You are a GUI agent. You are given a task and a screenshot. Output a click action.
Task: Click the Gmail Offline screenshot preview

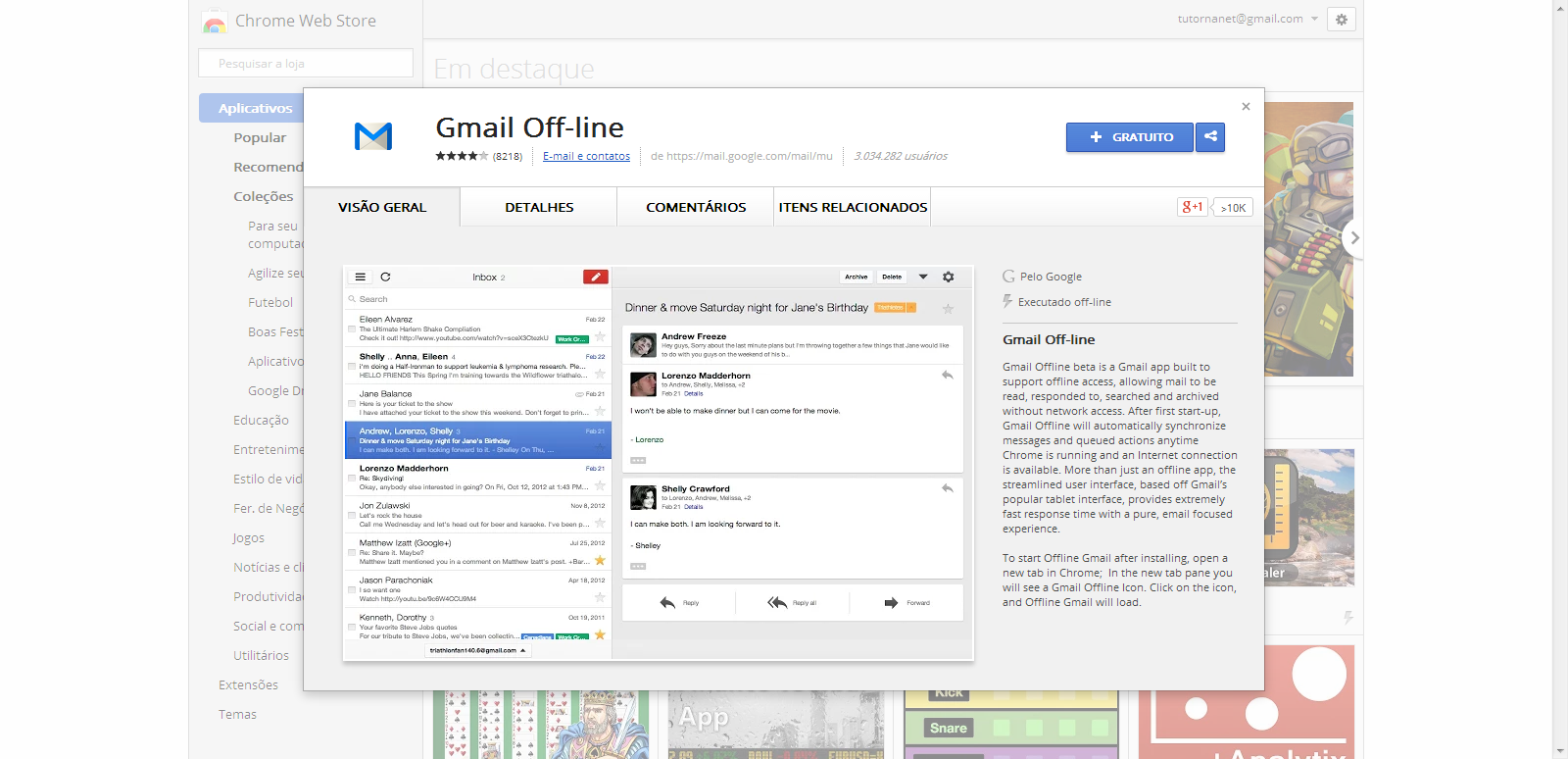658,462
